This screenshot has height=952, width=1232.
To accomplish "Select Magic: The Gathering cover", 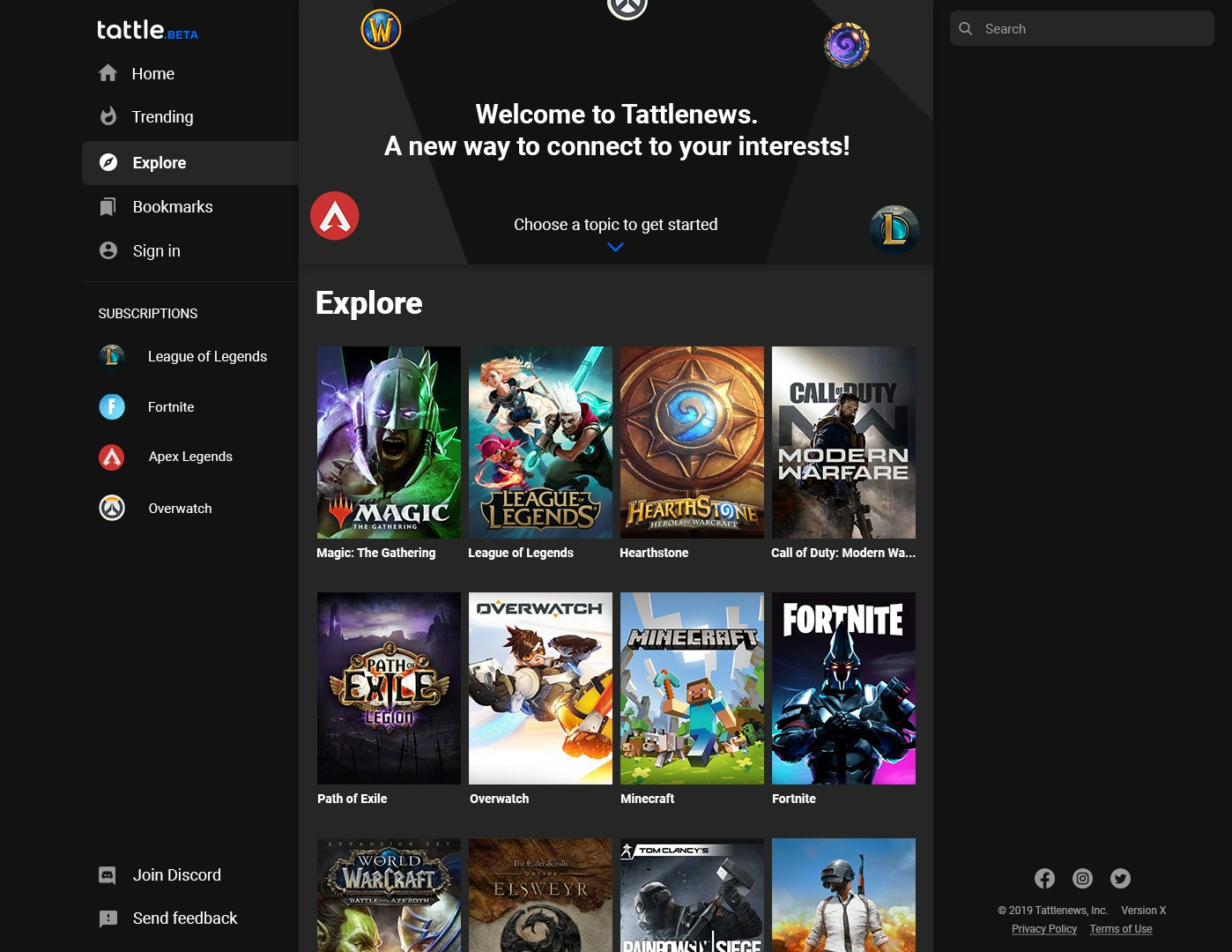I will coord(389,443).
